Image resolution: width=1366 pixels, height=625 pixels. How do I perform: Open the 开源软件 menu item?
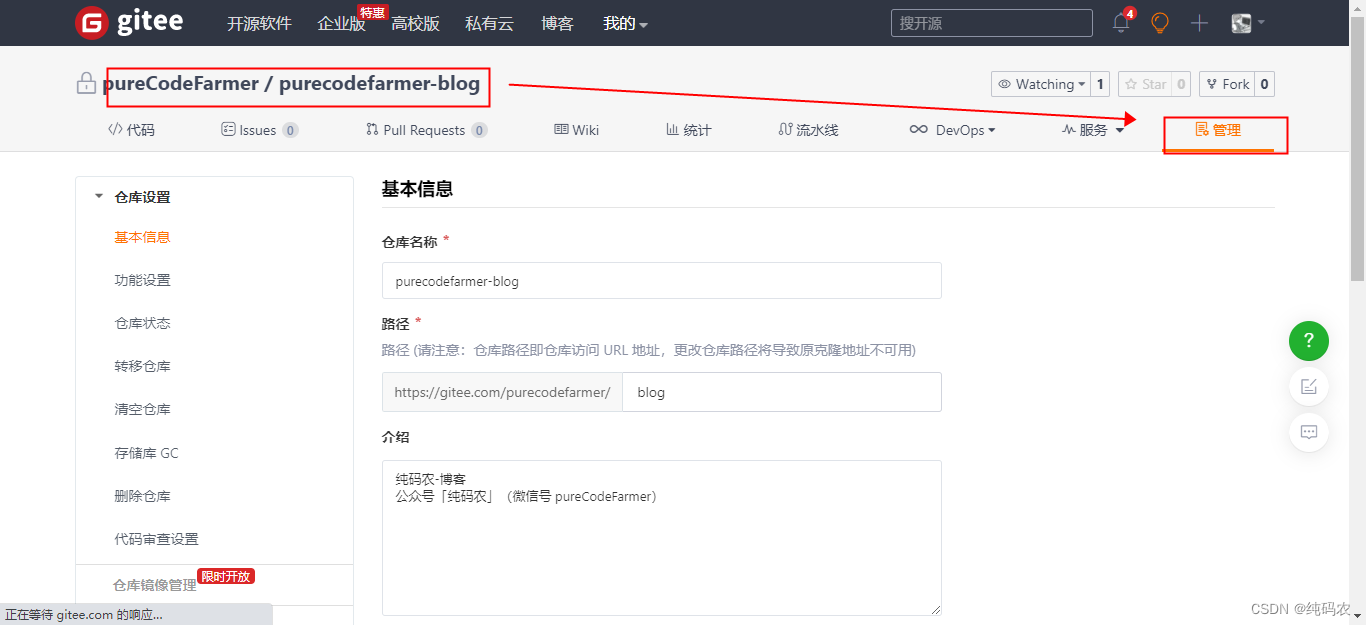259,23
